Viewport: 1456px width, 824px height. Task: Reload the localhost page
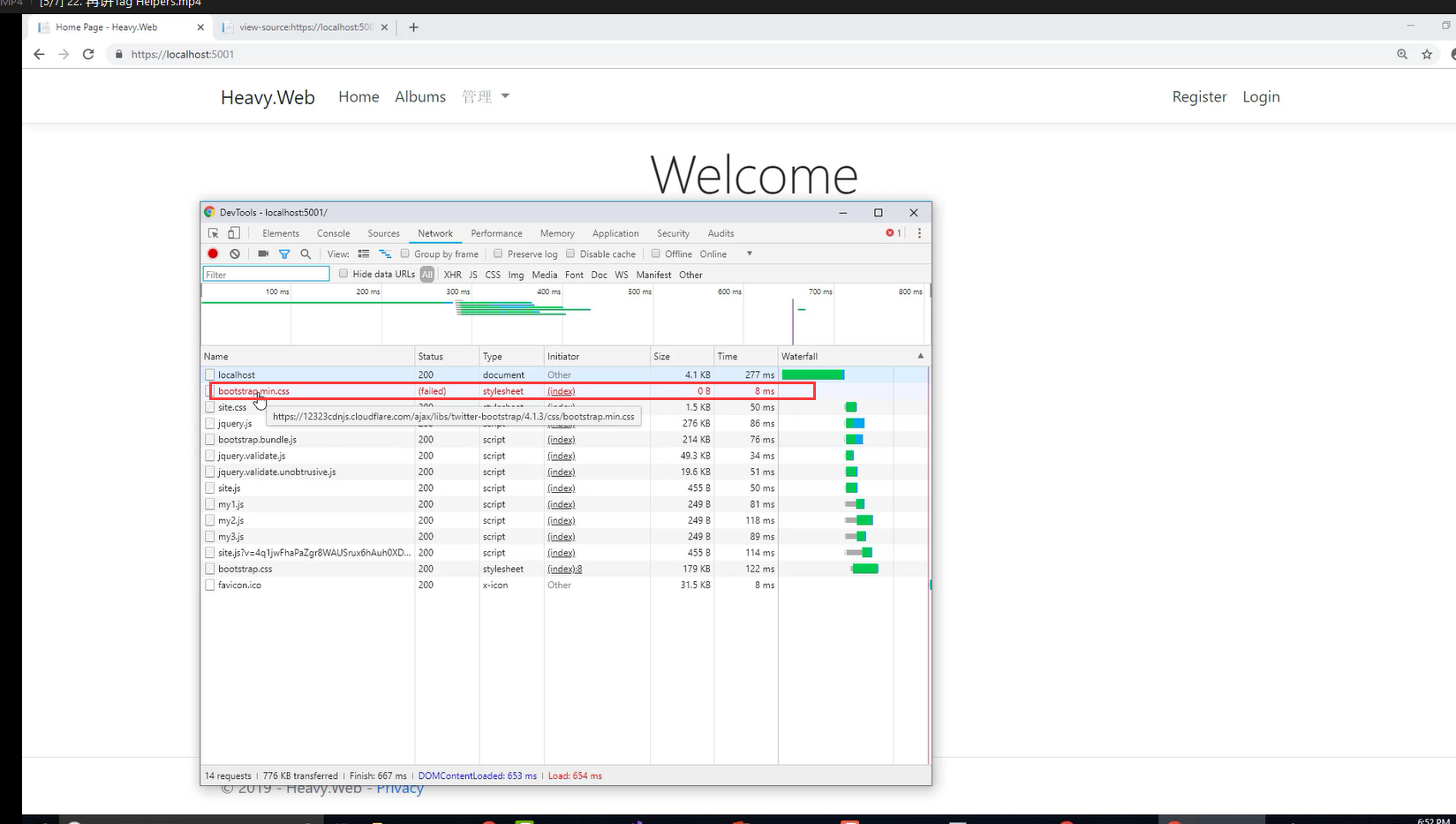(88, 54)
